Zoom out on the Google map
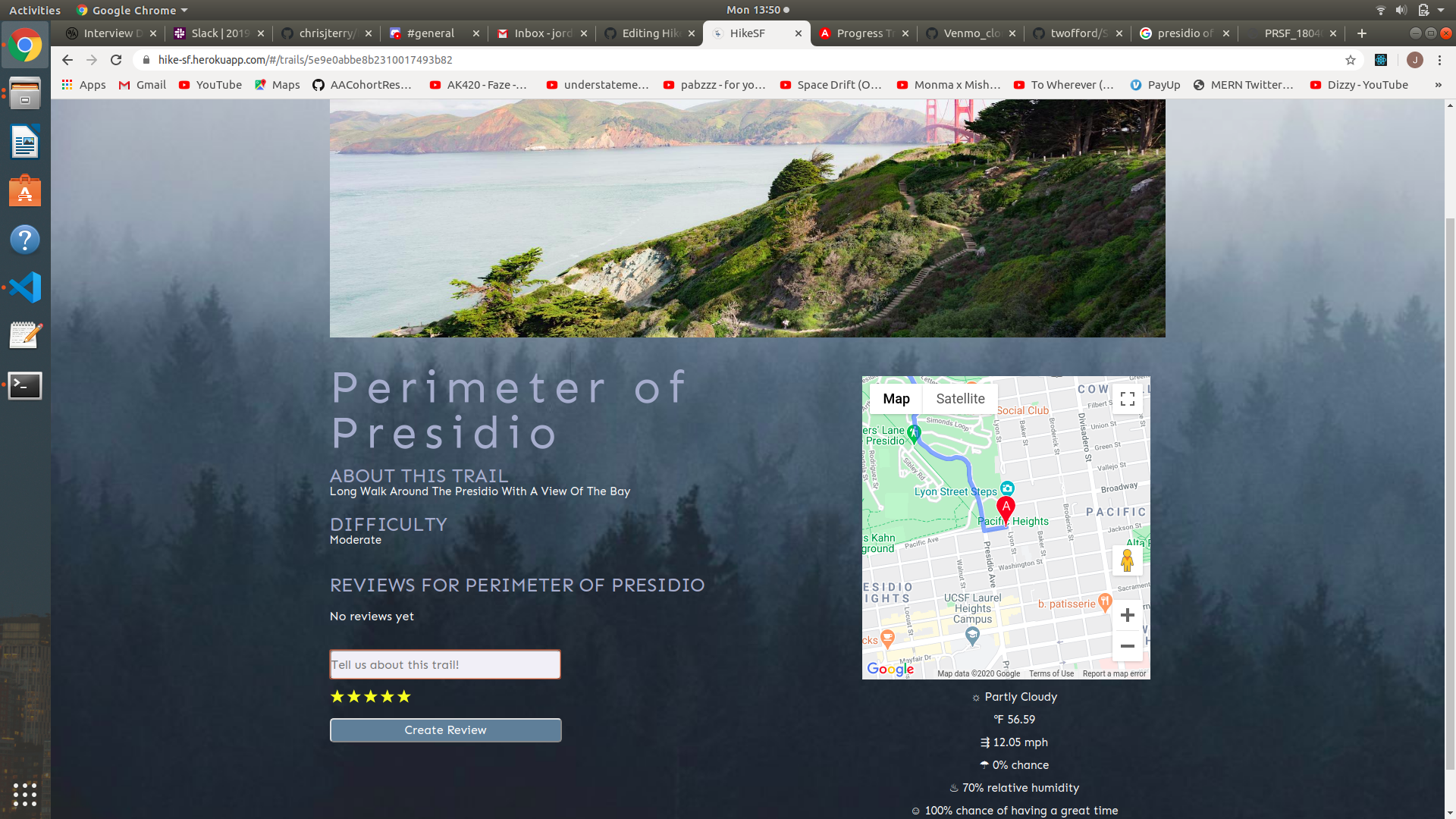Image resolution: width=1456 pixels, height=819 pixels. (1127, 646)
